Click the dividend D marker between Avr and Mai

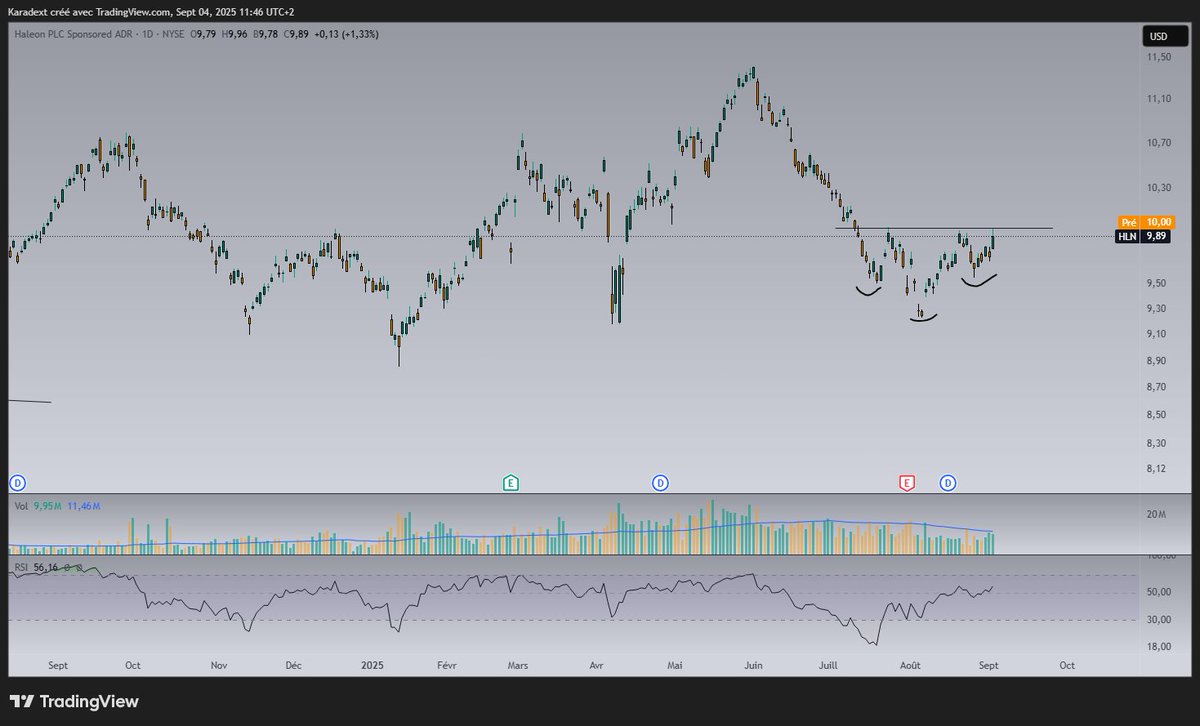point(660,483)
